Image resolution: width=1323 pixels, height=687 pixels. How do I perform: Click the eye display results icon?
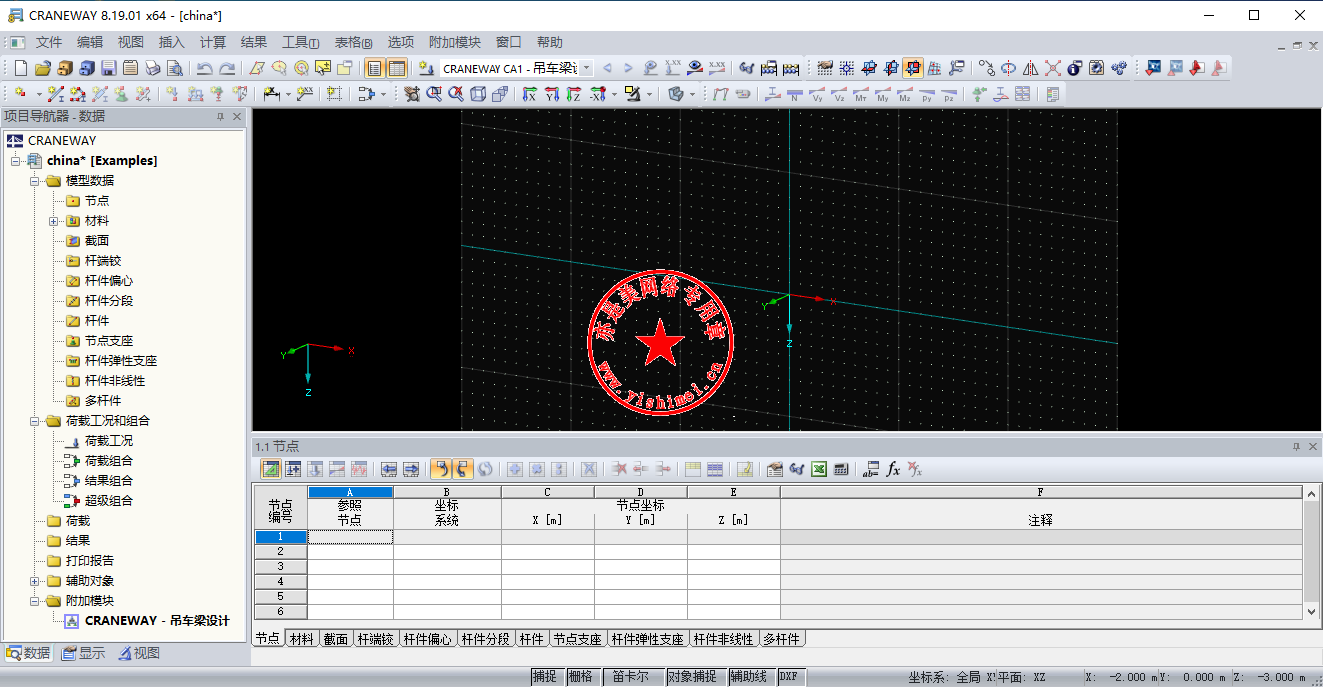(x=695, y=68)
